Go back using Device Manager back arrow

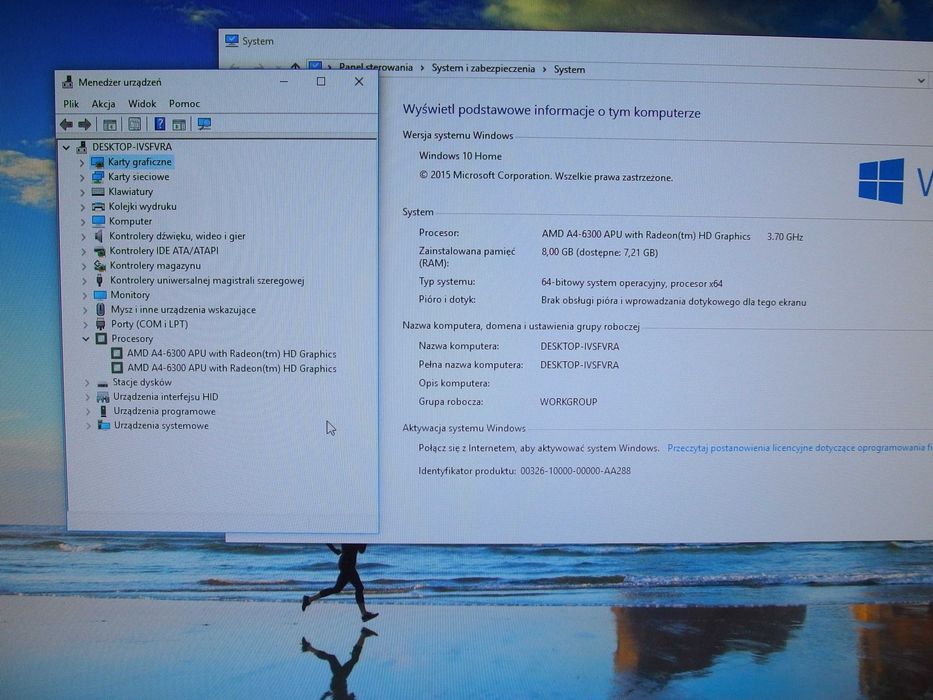pos(66,124)
